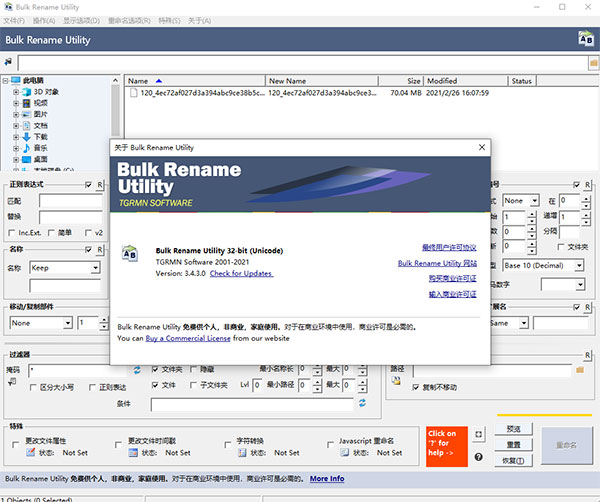Image resolution: width=600 pixels, height=502 pixels.
Task: Open the folder browse icon at path bar end
Action: (x=593, y=63)
